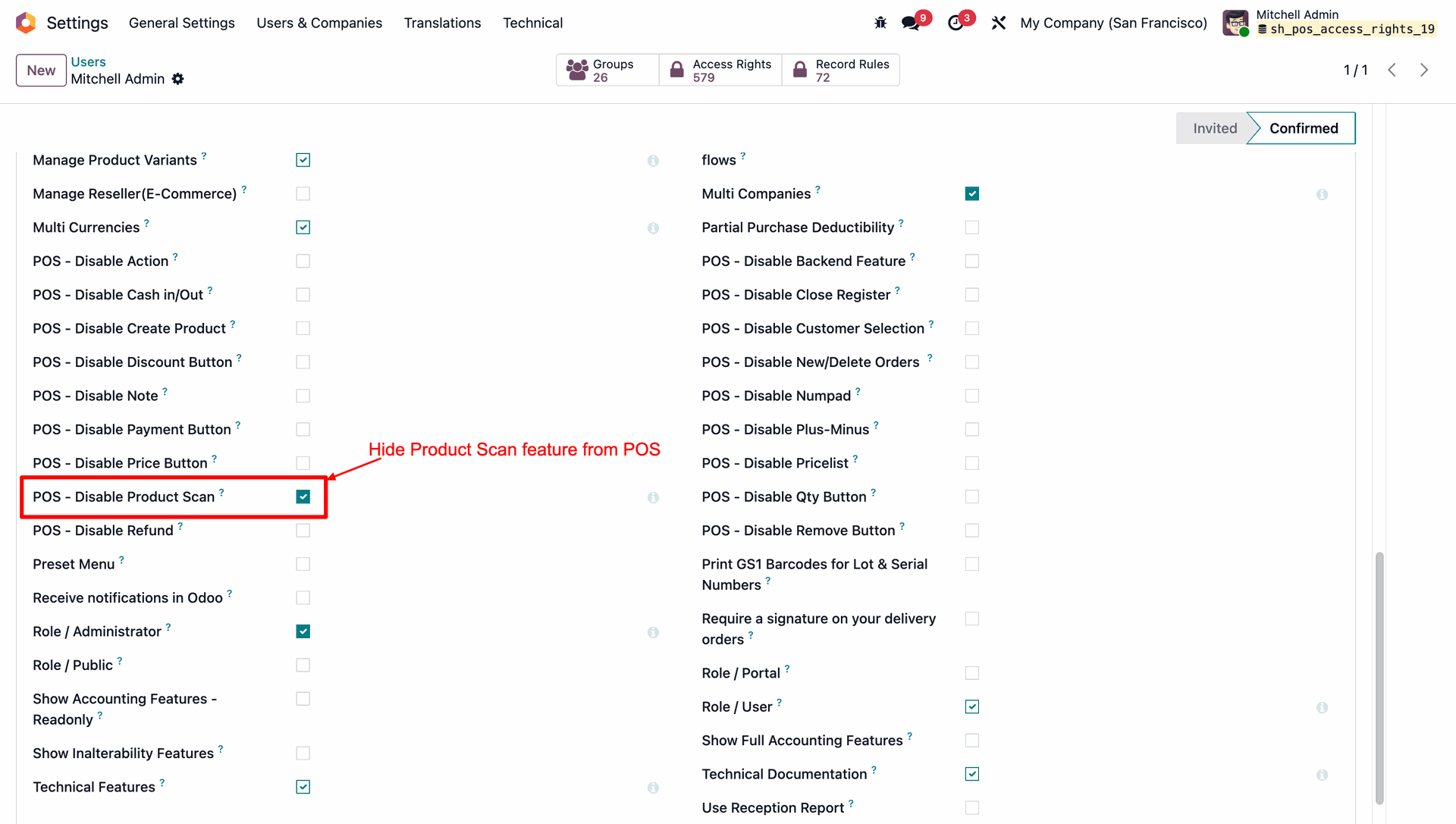Open the gear actions menu beside Mitchell Admin

coord(178,79)
